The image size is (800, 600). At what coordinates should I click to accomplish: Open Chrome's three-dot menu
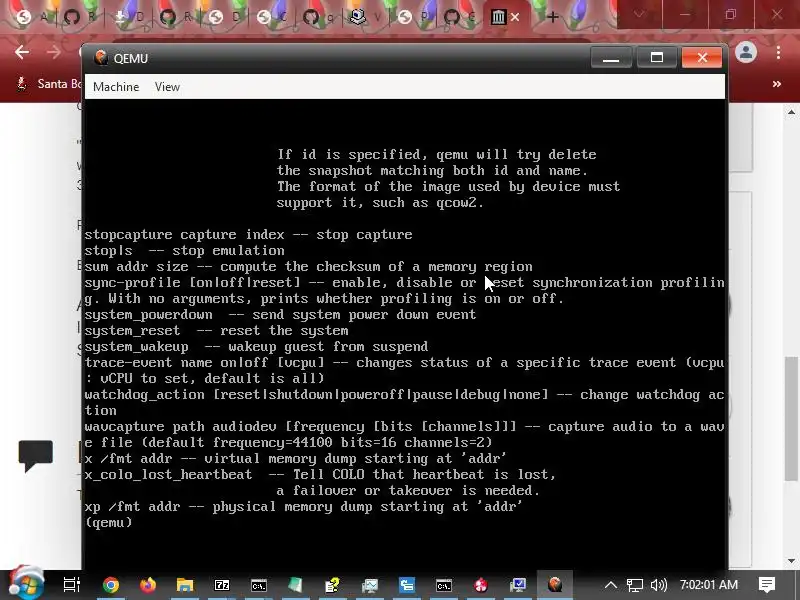(778, 52)
